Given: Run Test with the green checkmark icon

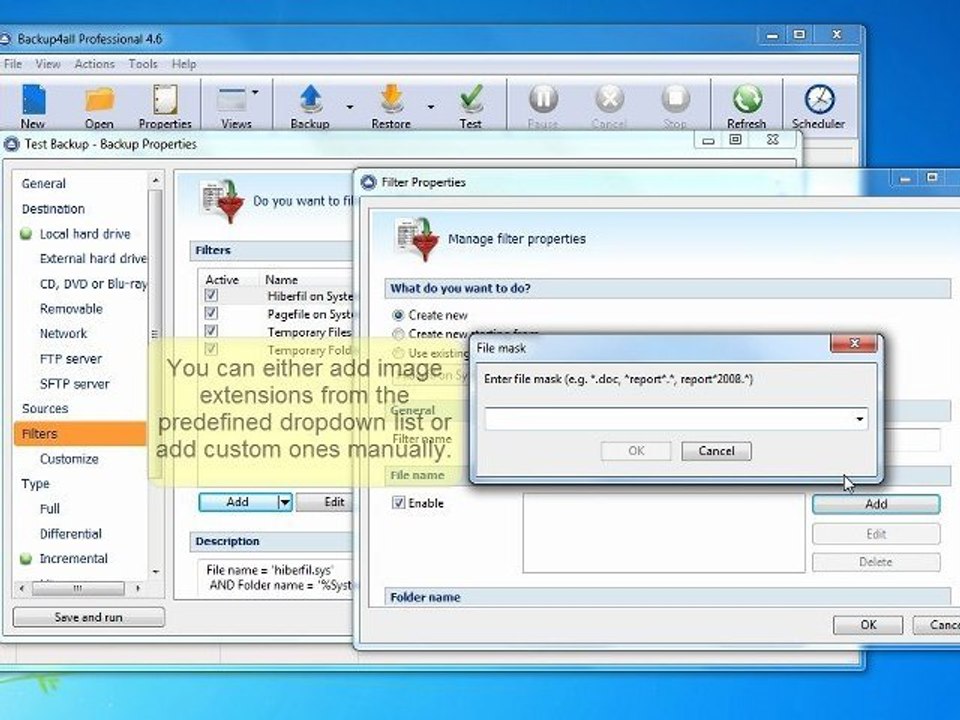Looking at the screenshot, I should pos(471,107).
